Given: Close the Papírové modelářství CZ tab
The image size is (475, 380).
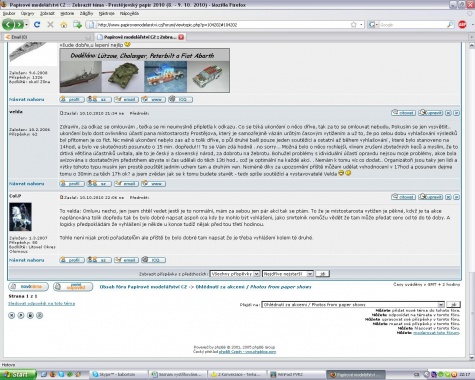Looking at the screenshot, I should 181,37.
